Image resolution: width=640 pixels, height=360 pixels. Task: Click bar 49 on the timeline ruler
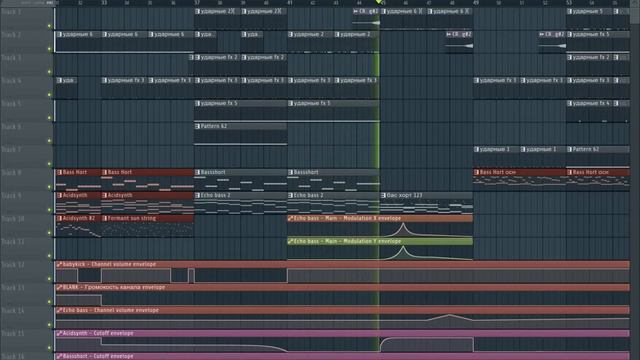(476, 3)
